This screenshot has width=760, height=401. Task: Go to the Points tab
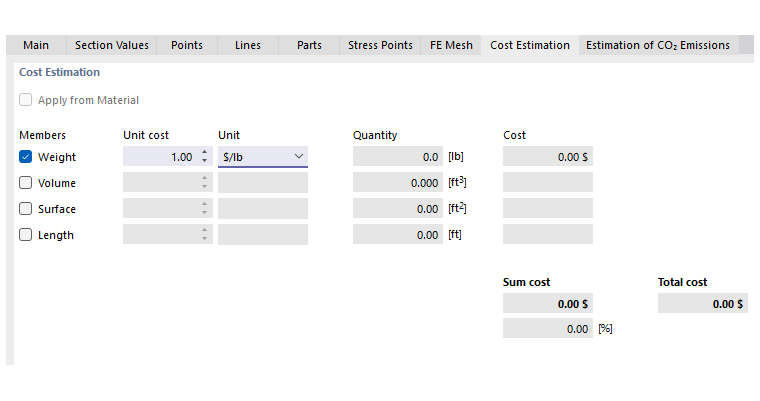pos(187,45)
